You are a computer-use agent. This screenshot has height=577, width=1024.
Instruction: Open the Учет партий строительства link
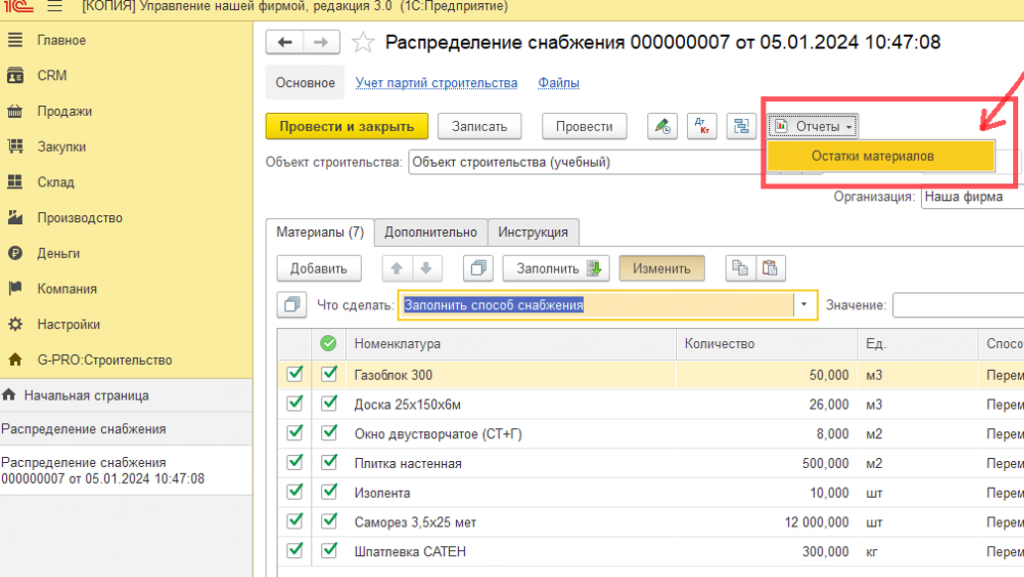point(436,83)
